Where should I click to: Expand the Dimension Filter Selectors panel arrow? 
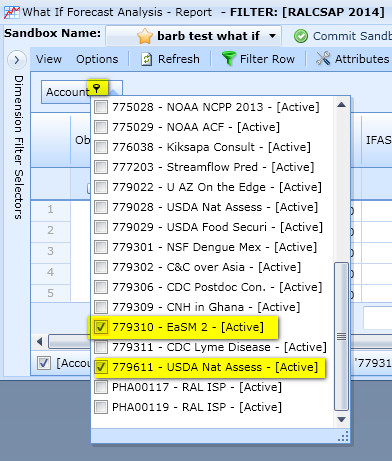pos(16,60)
